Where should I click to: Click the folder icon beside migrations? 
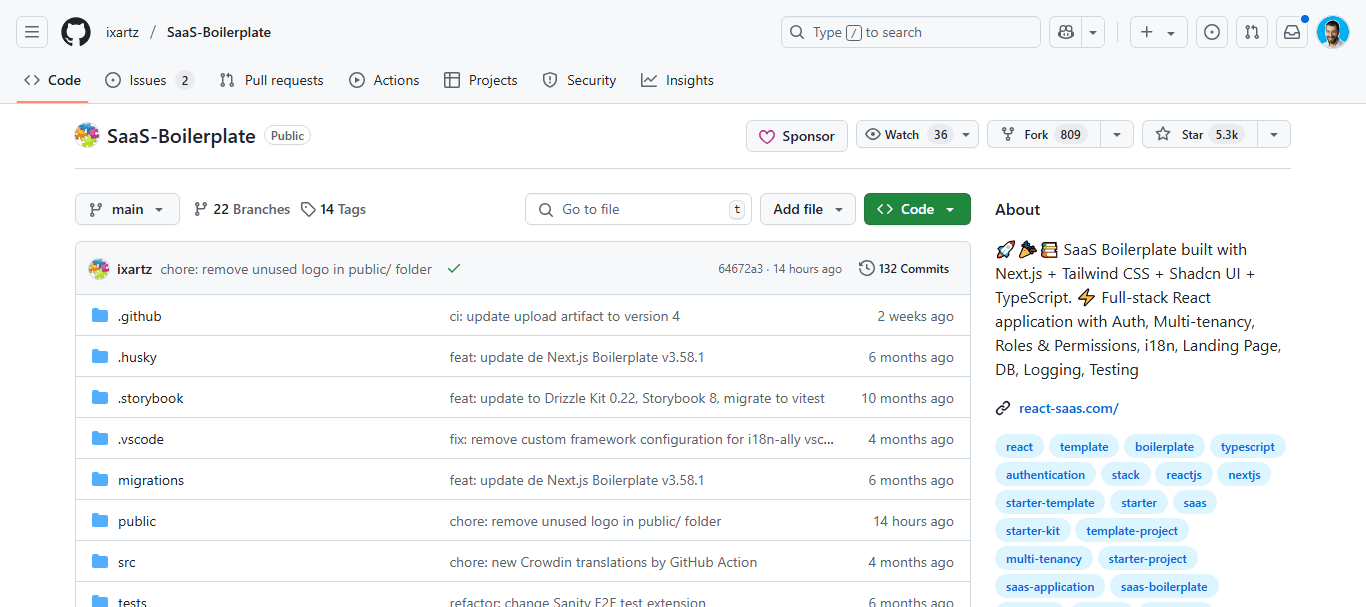[100, 480]
